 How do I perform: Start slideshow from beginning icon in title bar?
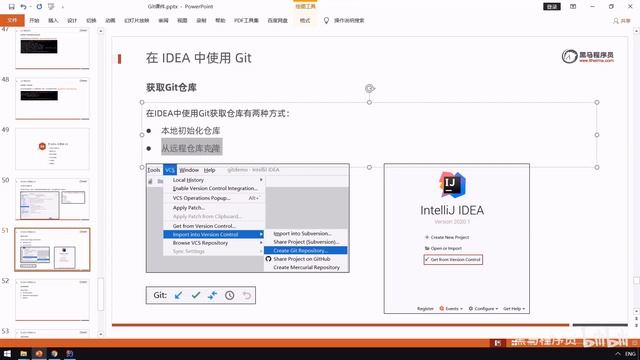click(x=51, y=7)
